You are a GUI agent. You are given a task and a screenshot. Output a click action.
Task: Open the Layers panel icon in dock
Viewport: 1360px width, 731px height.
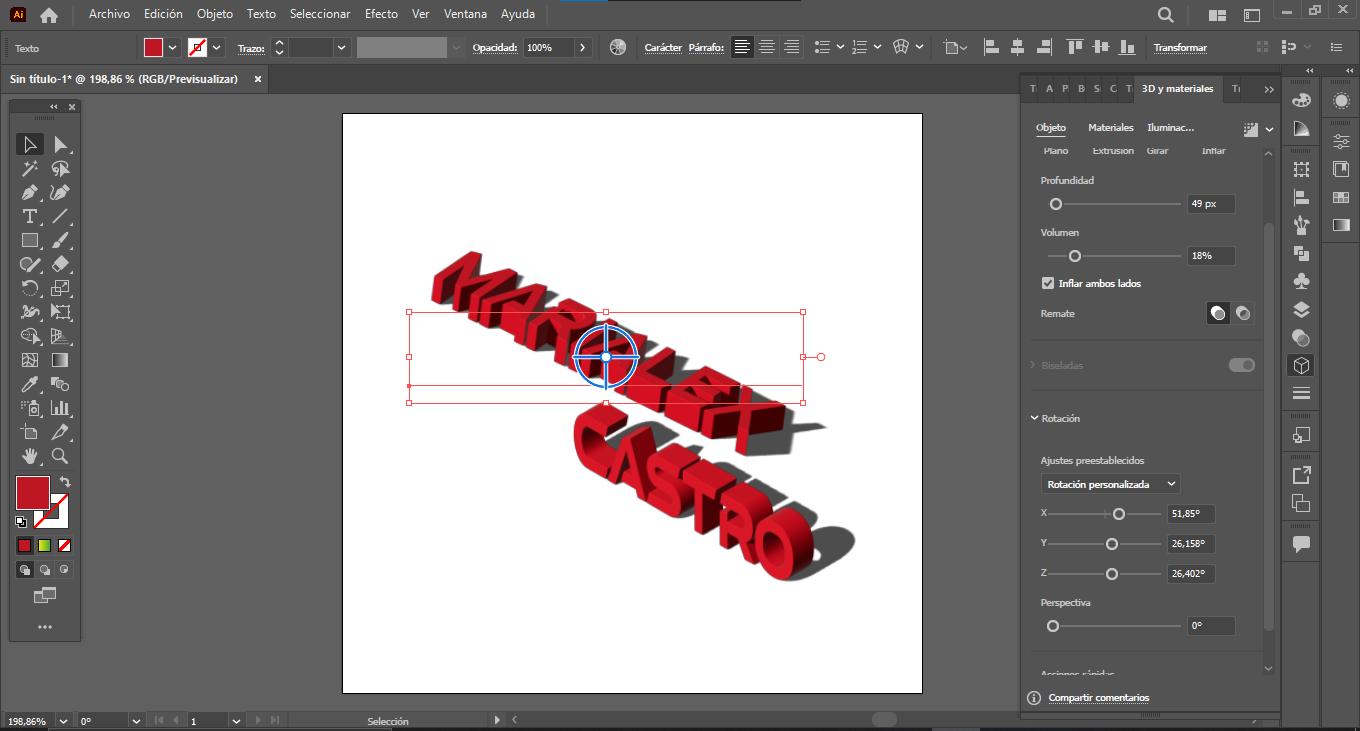point(1301,310)
